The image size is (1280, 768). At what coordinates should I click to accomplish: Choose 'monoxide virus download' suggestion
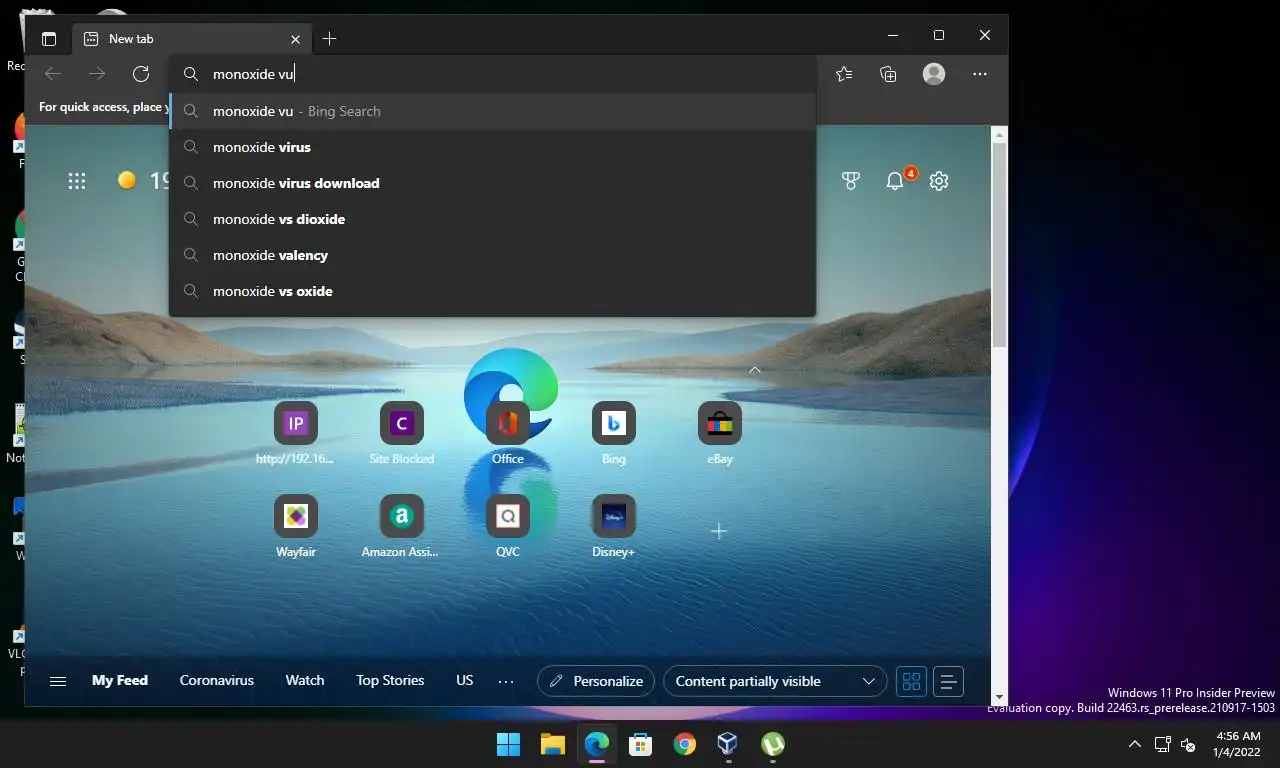pos(493,183)
